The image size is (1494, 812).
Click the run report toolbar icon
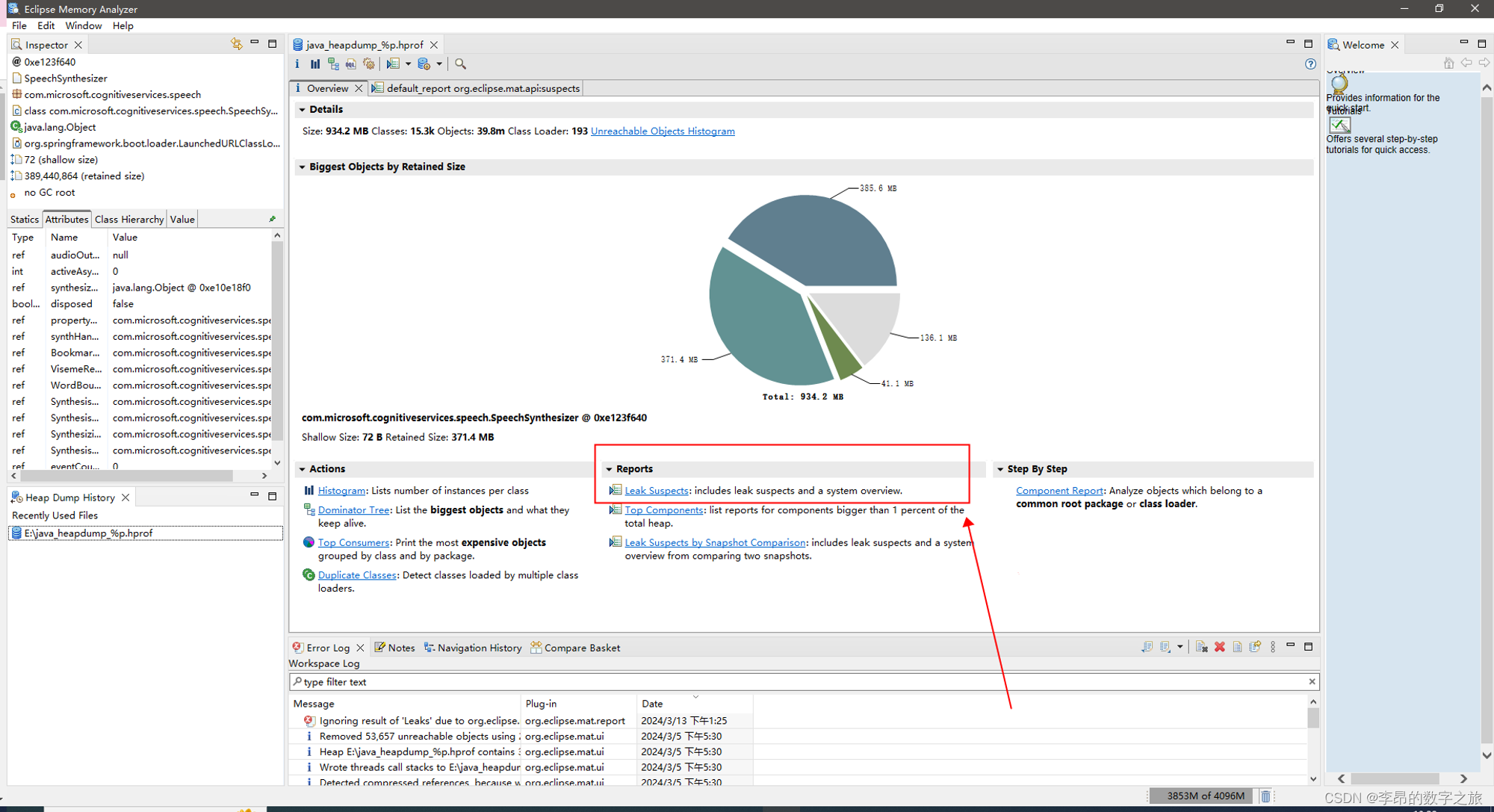(393, 65)
